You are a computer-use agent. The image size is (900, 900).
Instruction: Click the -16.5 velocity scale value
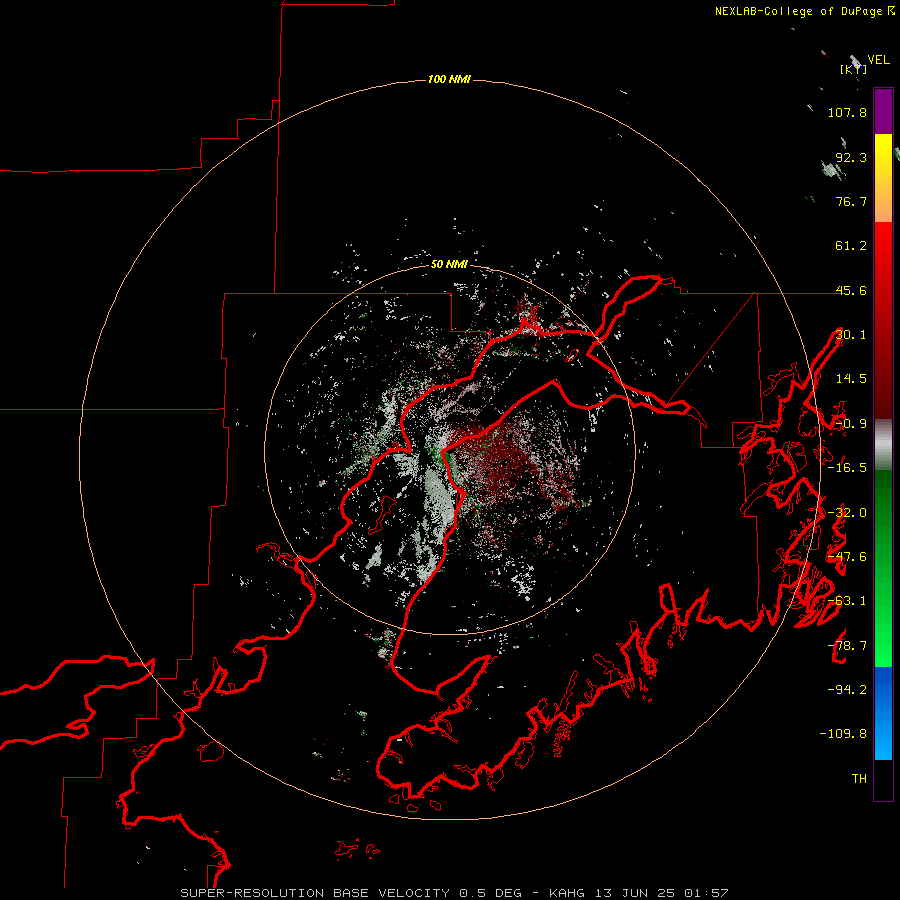click(x=847, y=468)
